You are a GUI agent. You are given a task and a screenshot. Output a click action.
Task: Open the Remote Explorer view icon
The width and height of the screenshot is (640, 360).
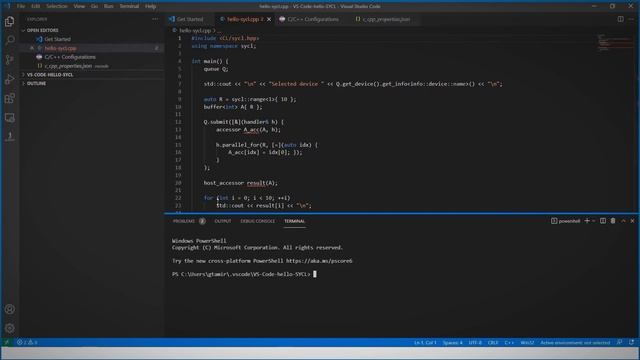[9, 118]
